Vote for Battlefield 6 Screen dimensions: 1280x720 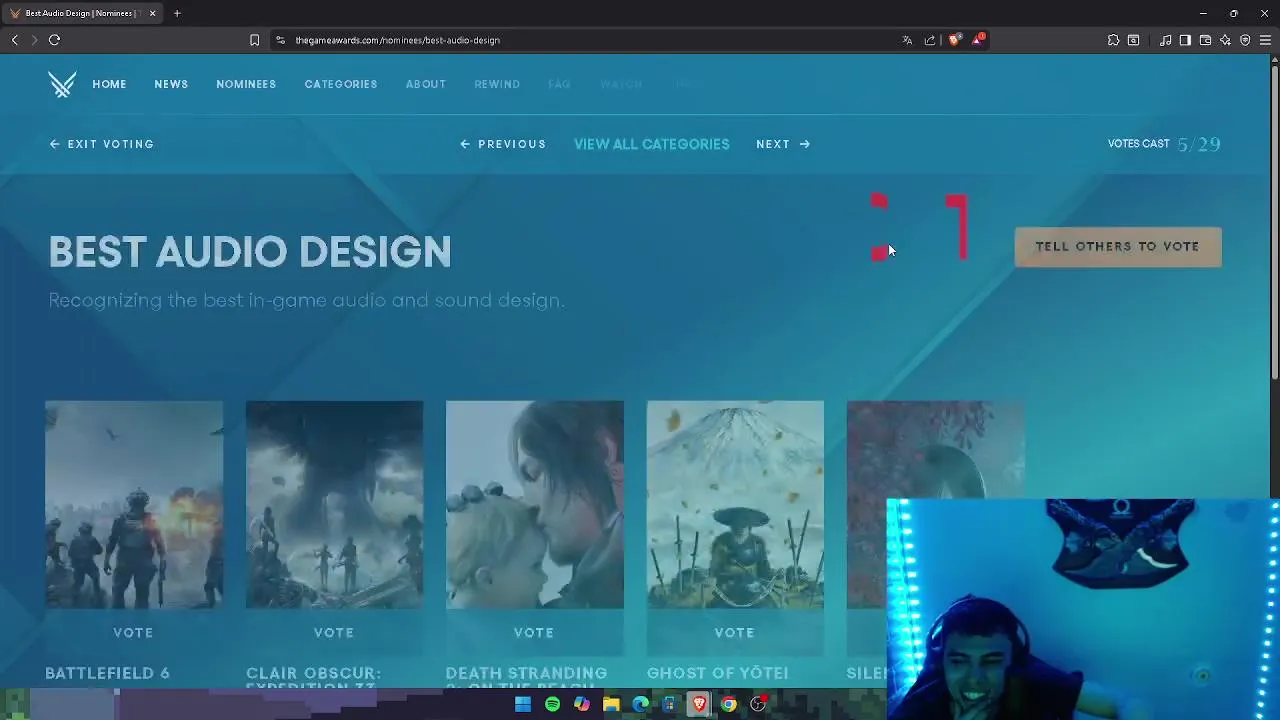[x=133, y=633]
